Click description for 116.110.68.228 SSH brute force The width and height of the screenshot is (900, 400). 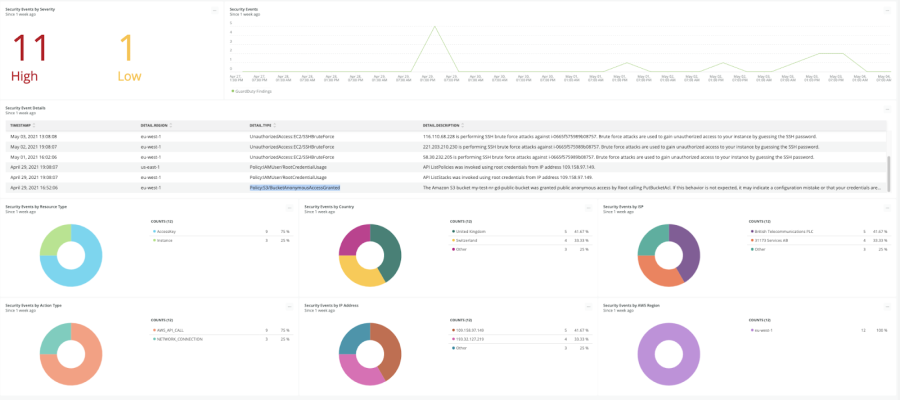point(619,137)
